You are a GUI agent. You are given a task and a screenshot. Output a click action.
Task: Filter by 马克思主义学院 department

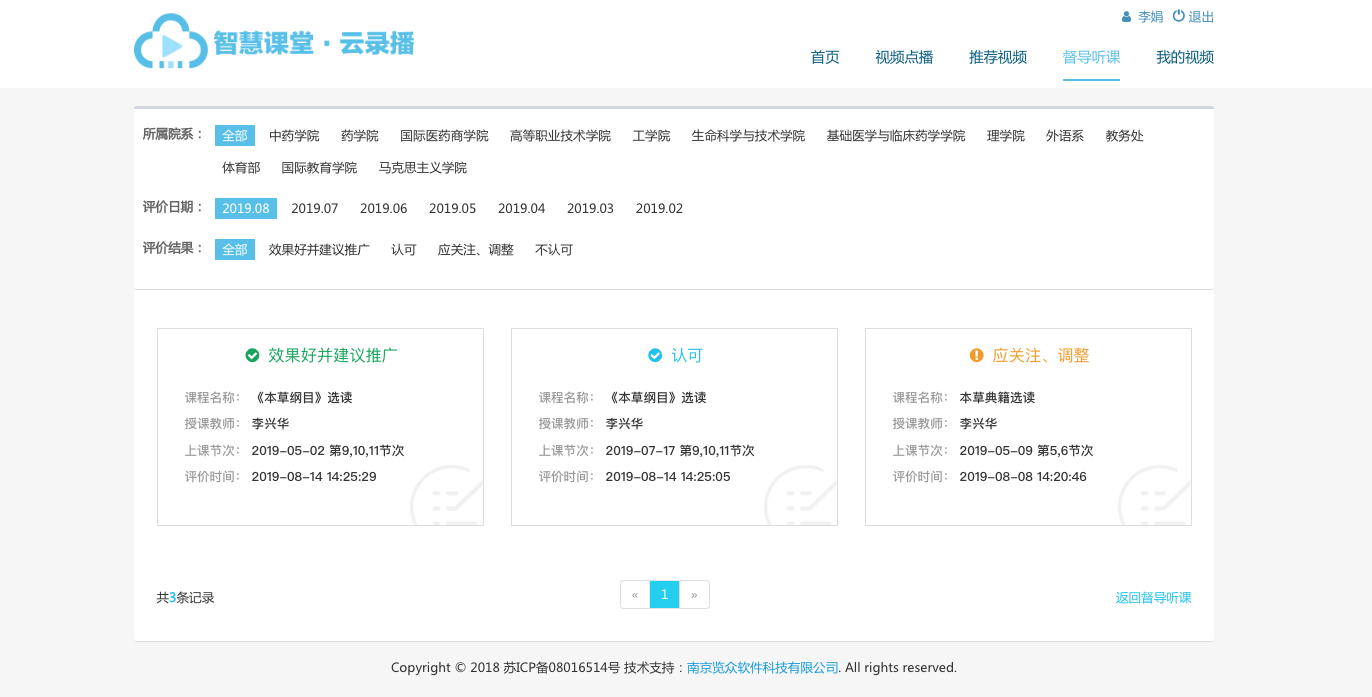[422, 168]
